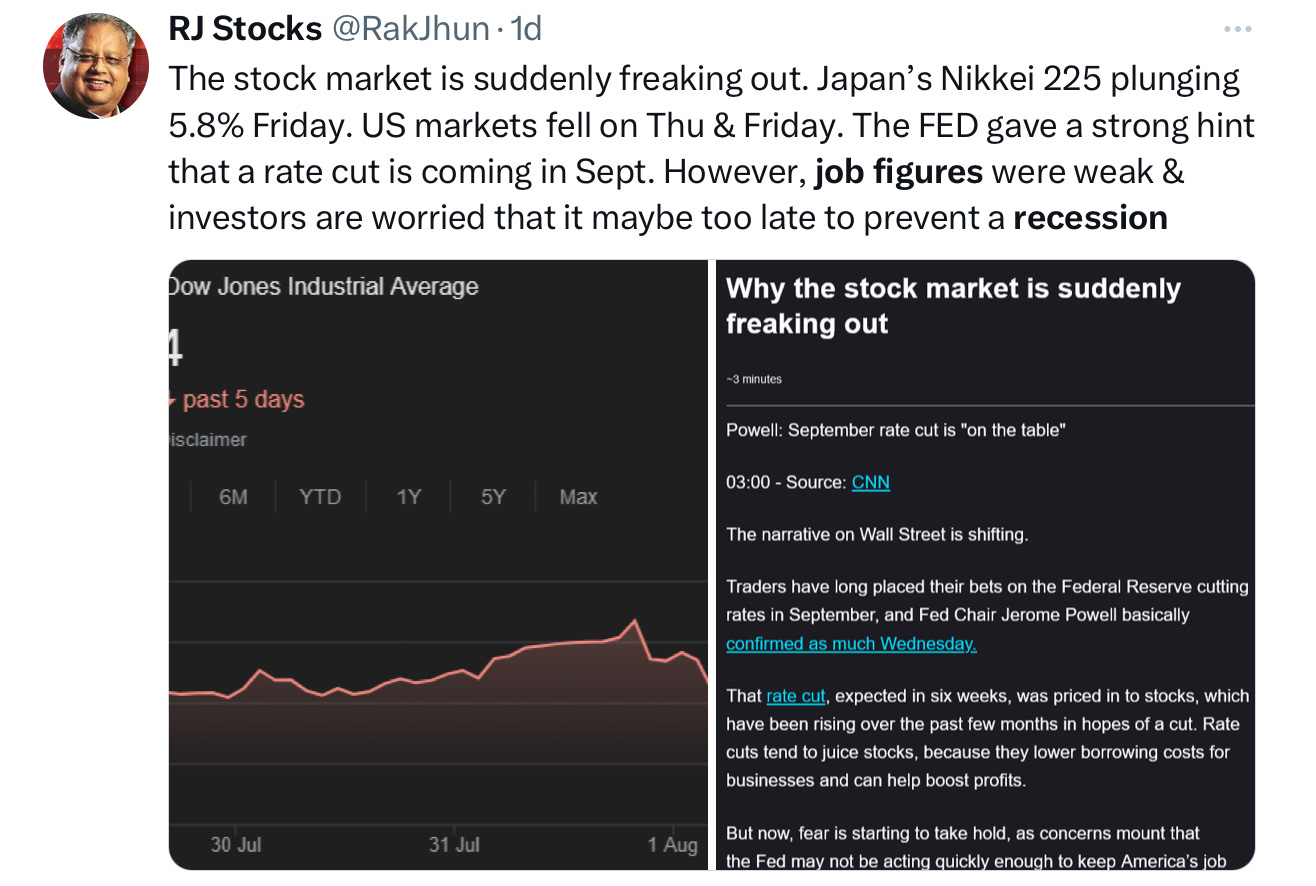Open the CNN source link

870,483
